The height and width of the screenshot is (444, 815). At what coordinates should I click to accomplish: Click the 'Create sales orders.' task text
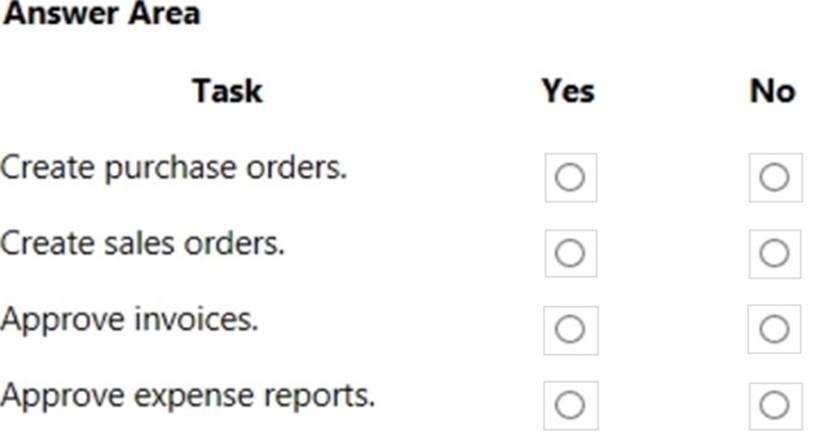click(x=143, y=243)
